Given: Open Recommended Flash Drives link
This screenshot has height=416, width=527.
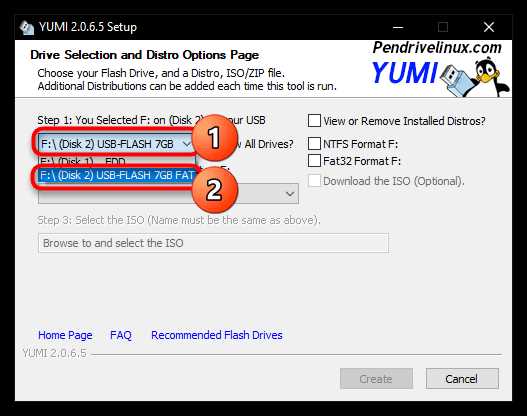Looking at the screenshot, I should pos(217,335).
